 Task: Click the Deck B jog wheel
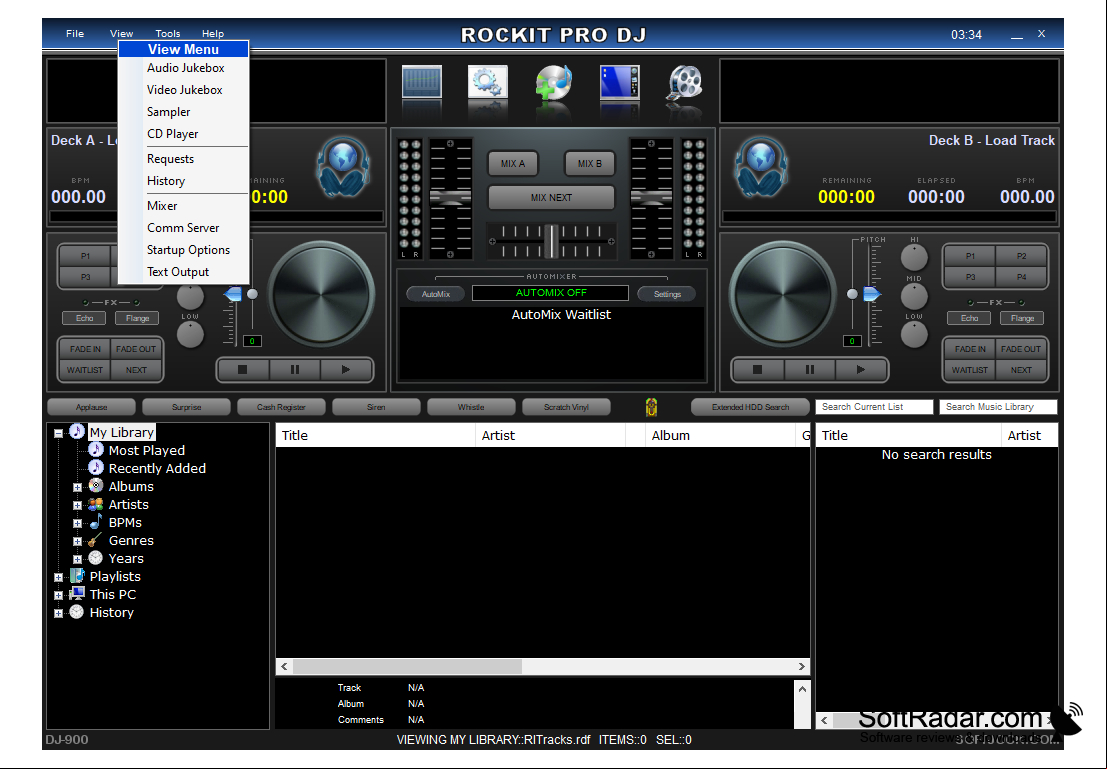point(782,294)
